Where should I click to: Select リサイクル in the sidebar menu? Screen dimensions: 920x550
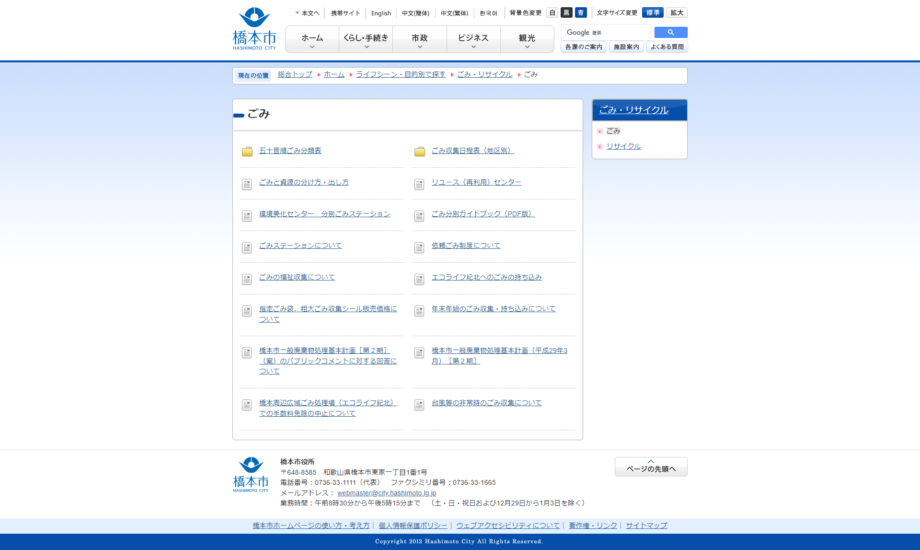coord(623,146)
